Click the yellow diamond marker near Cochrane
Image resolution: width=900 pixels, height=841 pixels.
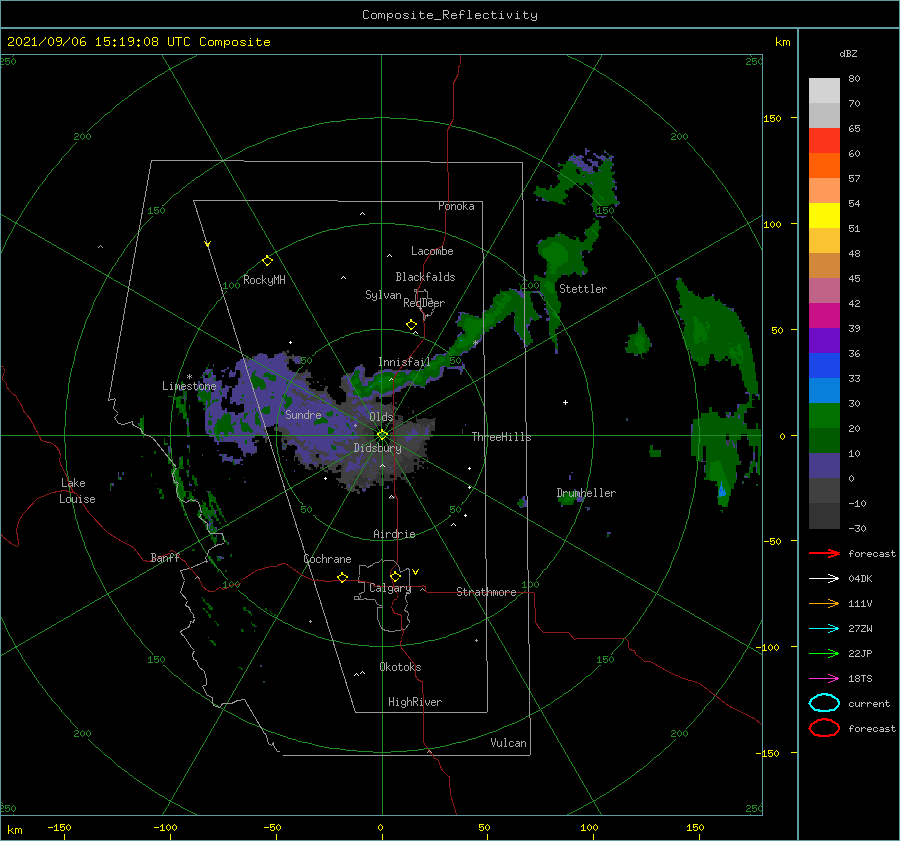click(x=342, y=577)
